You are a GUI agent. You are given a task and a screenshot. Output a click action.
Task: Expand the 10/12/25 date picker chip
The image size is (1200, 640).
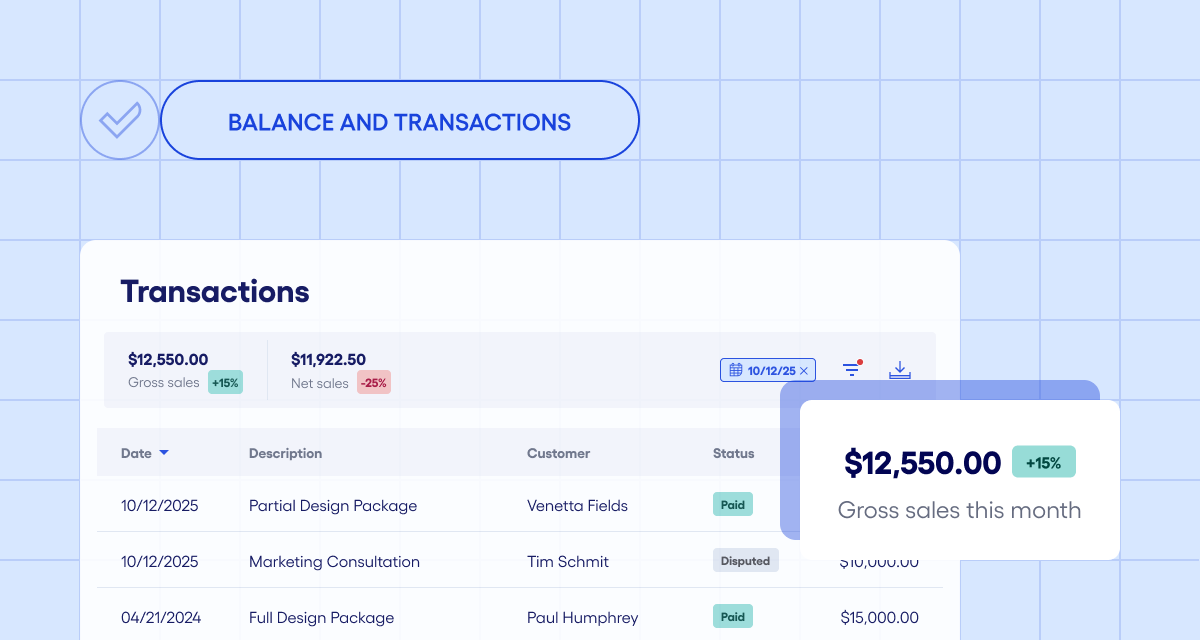click(x=767, y=369)
